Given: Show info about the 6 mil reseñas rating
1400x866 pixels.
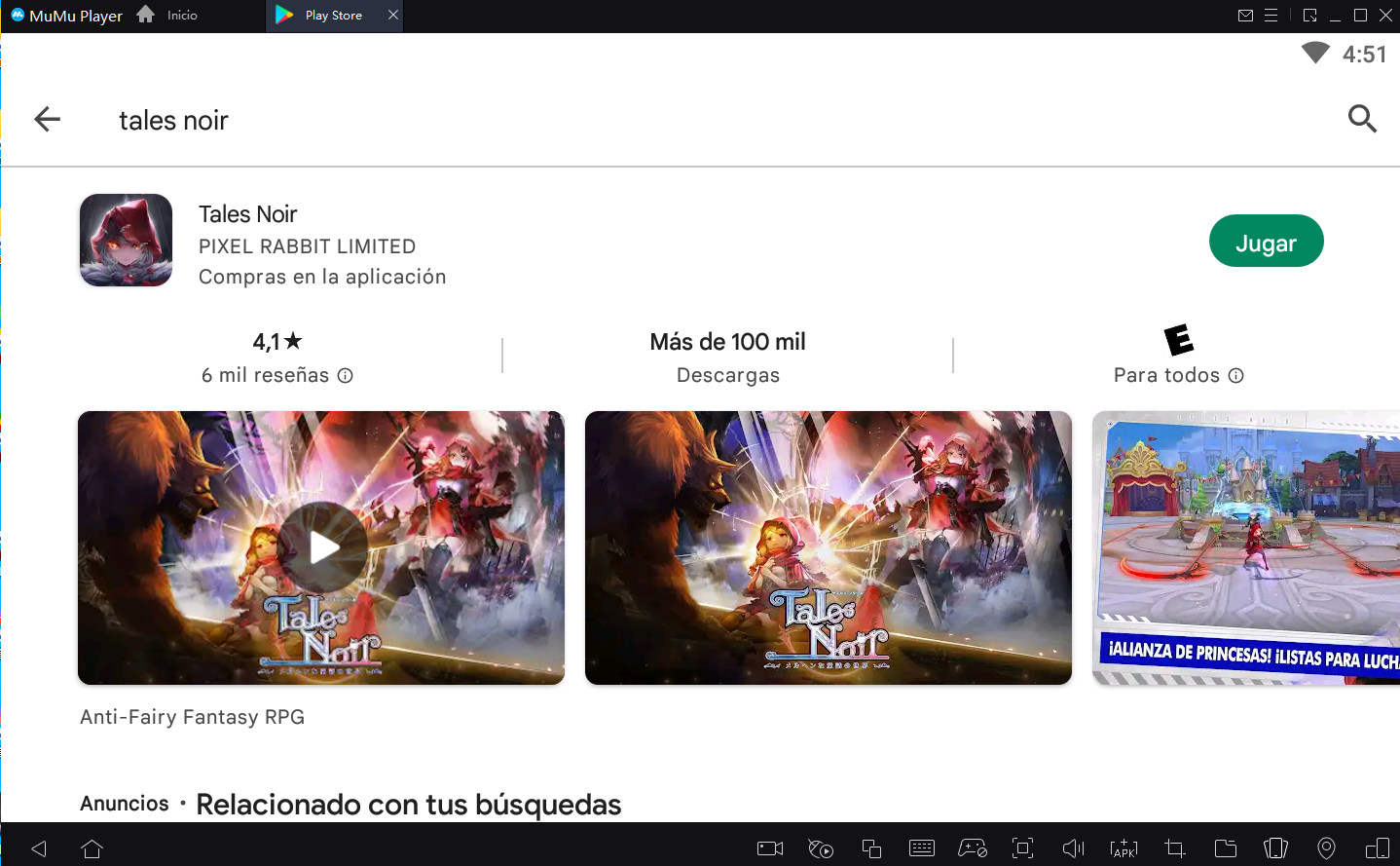Looking at the screenshot, I should [345, 376].
